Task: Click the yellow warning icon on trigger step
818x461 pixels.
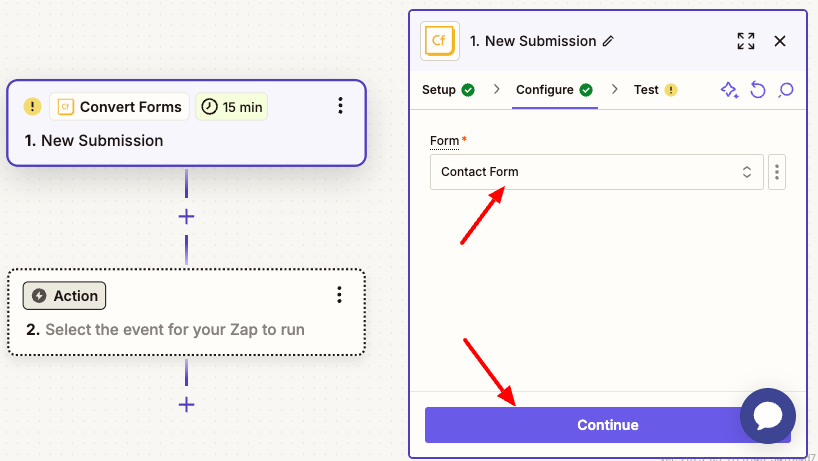Action: coord(32,106)
